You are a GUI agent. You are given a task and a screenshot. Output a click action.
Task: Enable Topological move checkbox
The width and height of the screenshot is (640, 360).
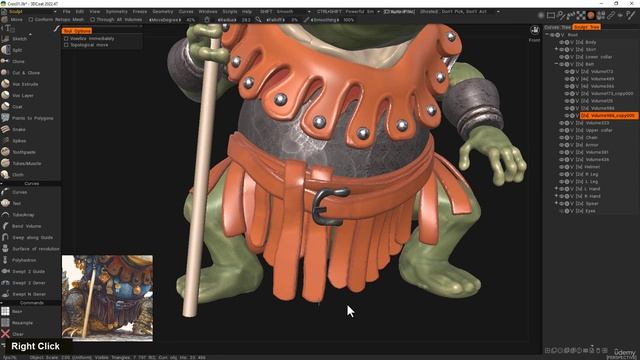[66, 45]
